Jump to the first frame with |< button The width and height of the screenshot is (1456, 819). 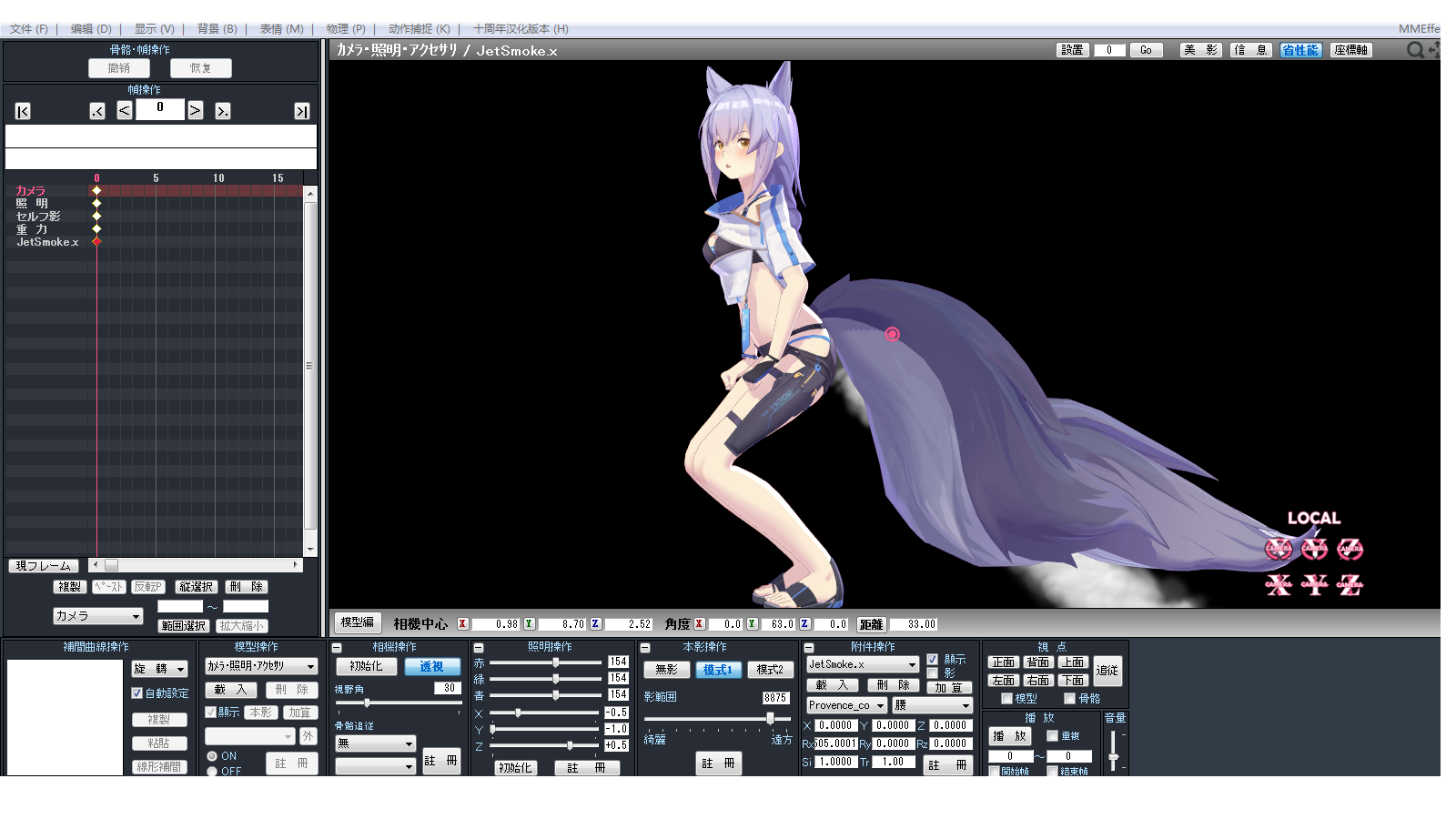point(23,111)
